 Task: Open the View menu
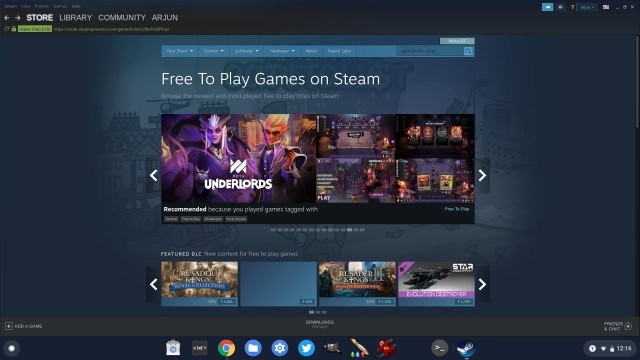[x=26, y=6]
